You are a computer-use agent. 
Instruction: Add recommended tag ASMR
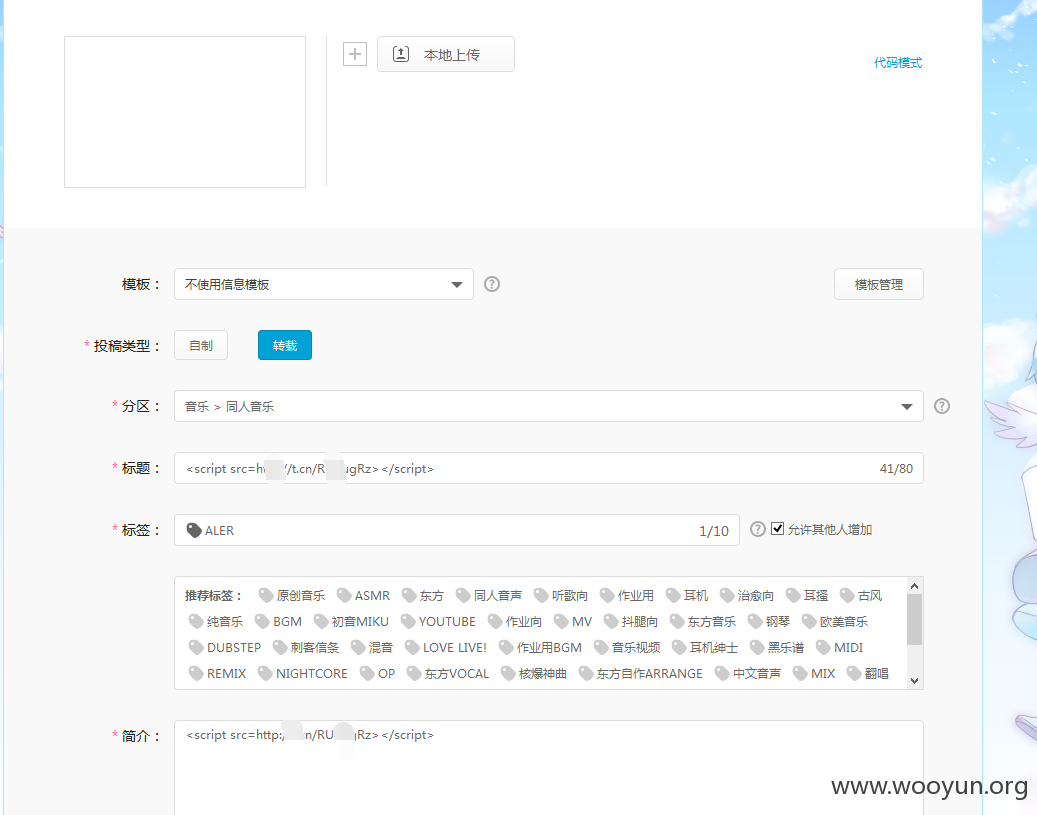click(364, 595)
